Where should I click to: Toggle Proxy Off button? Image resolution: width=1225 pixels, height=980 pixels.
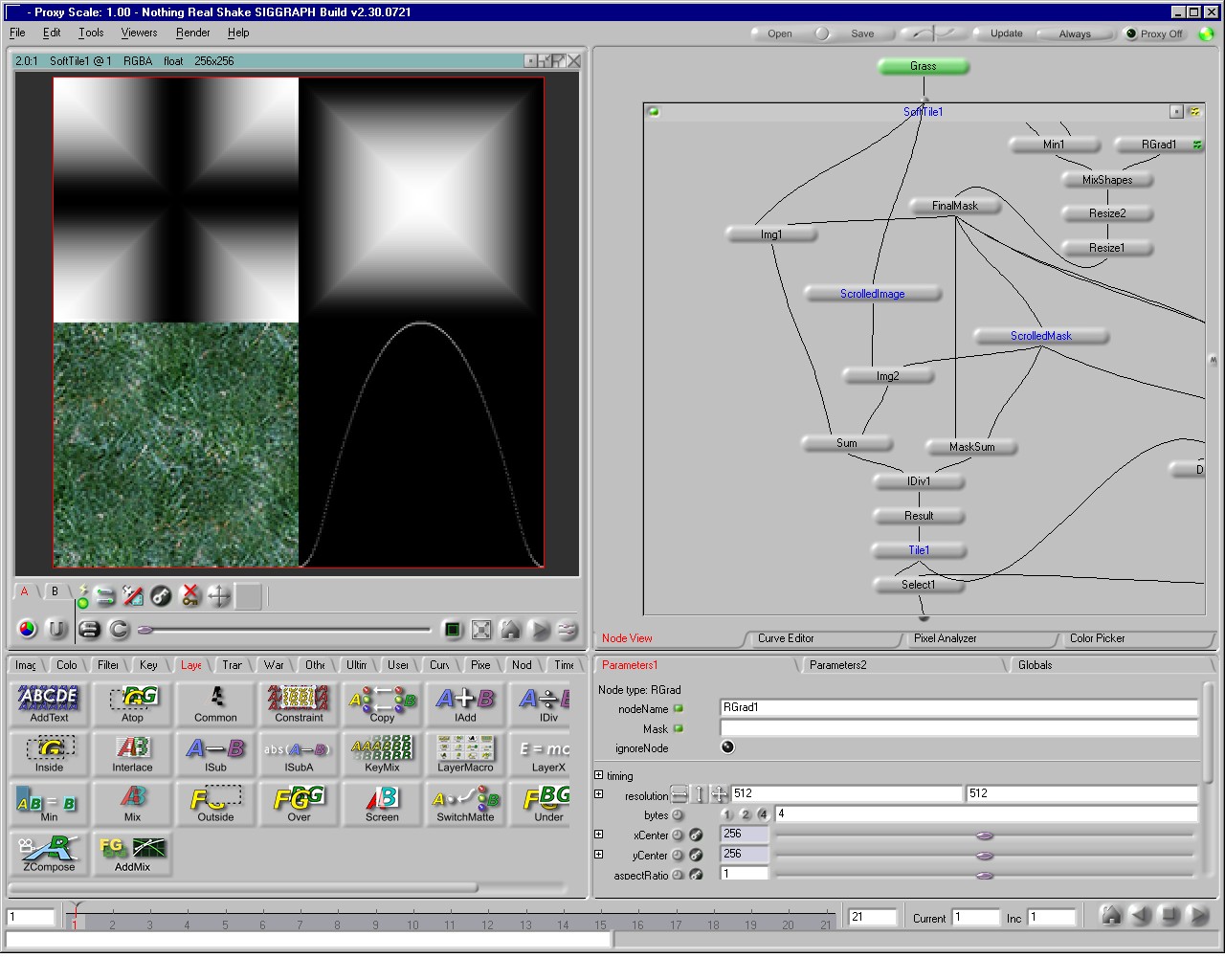click(1154, 33)
